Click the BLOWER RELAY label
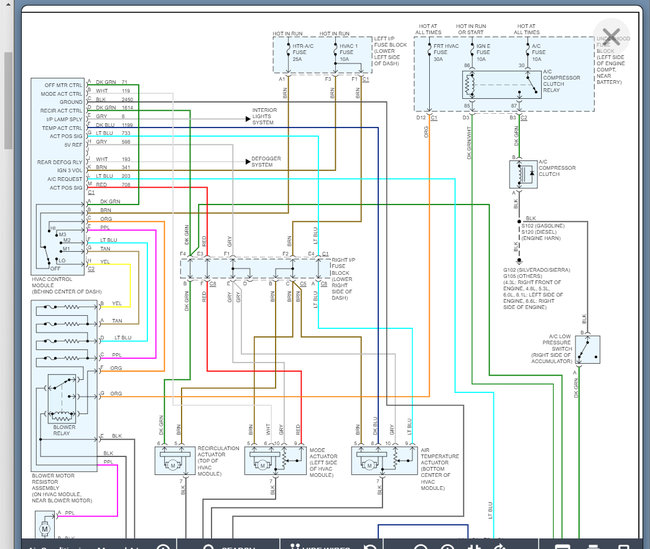 tap(64, 430)
